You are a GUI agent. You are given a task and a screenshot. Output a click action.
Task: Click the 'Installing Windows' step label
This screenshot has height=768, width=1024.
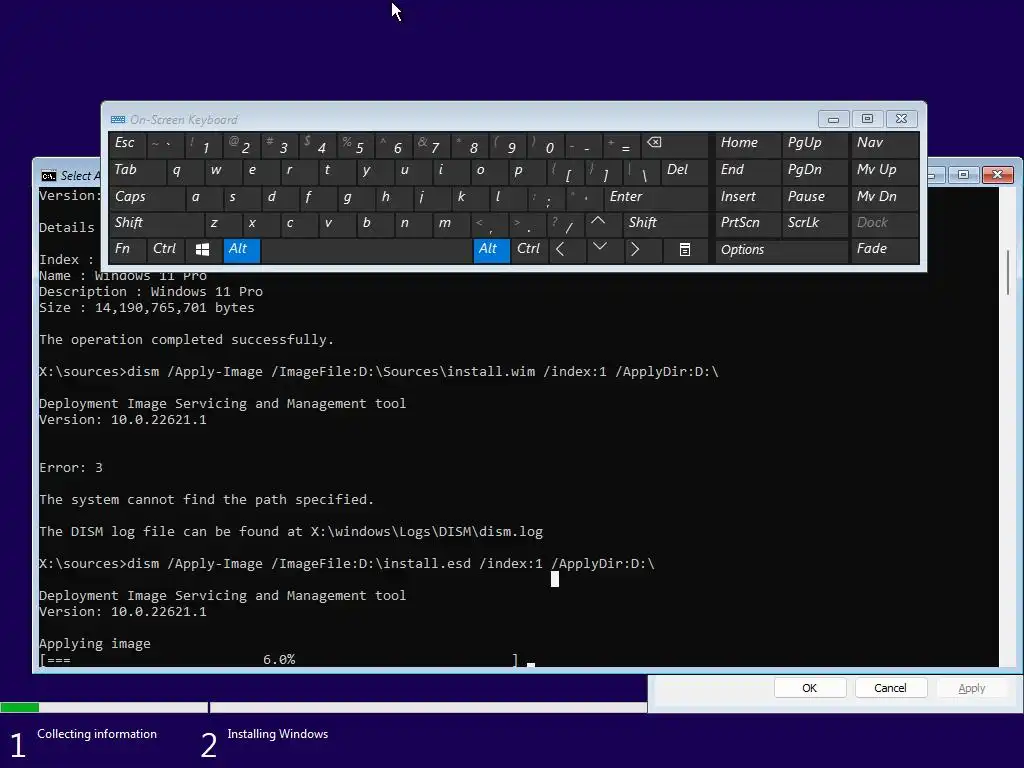pyautogui.click(x=278, y=734)
